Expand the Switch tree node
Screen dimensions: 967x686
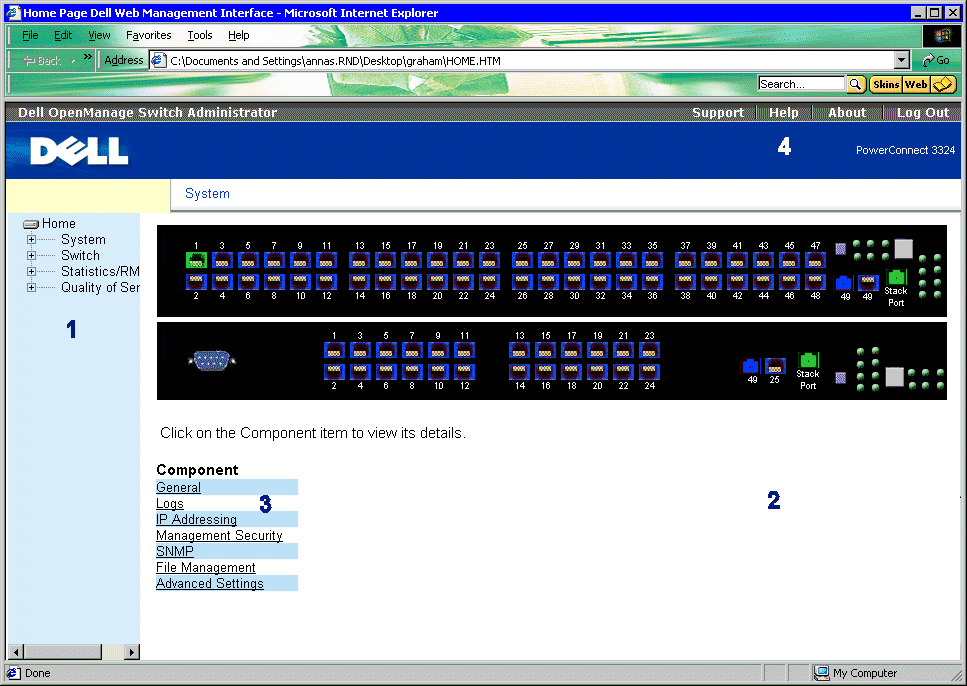(x=31, y=255)
